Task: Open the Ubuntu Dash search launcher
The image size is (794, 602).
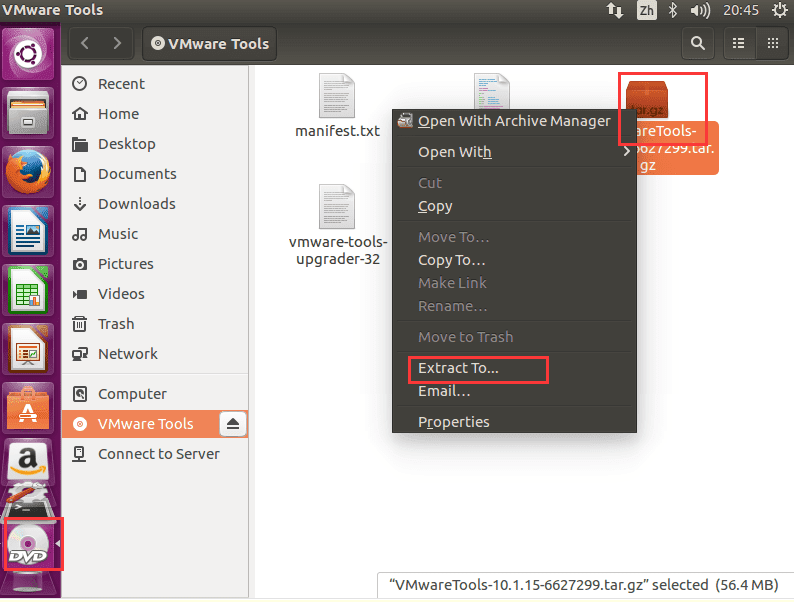Action: click(28, 53)
